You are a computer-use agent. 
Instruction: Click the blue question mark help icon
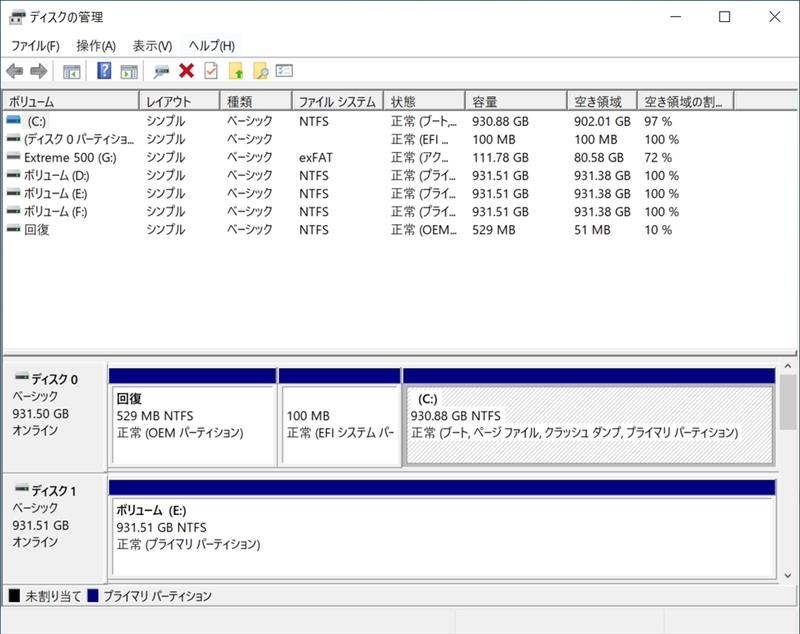104,71
